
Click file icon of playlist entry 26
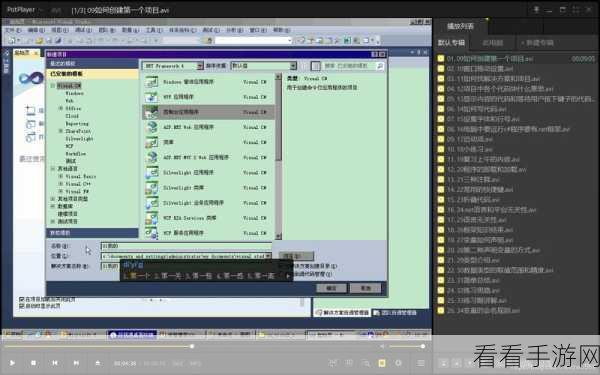(x=441, y=310)
